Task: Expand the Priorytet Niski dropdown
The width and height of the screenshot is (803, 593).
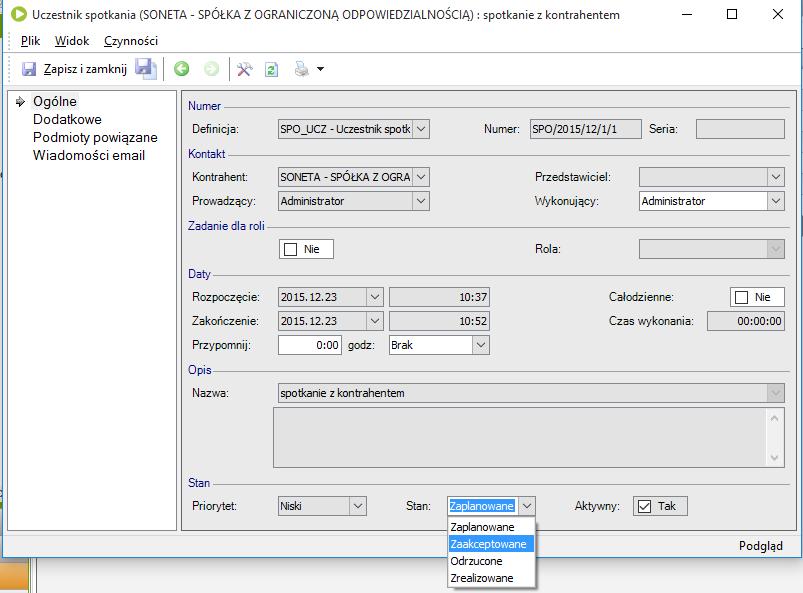Action: coord(358,506)
